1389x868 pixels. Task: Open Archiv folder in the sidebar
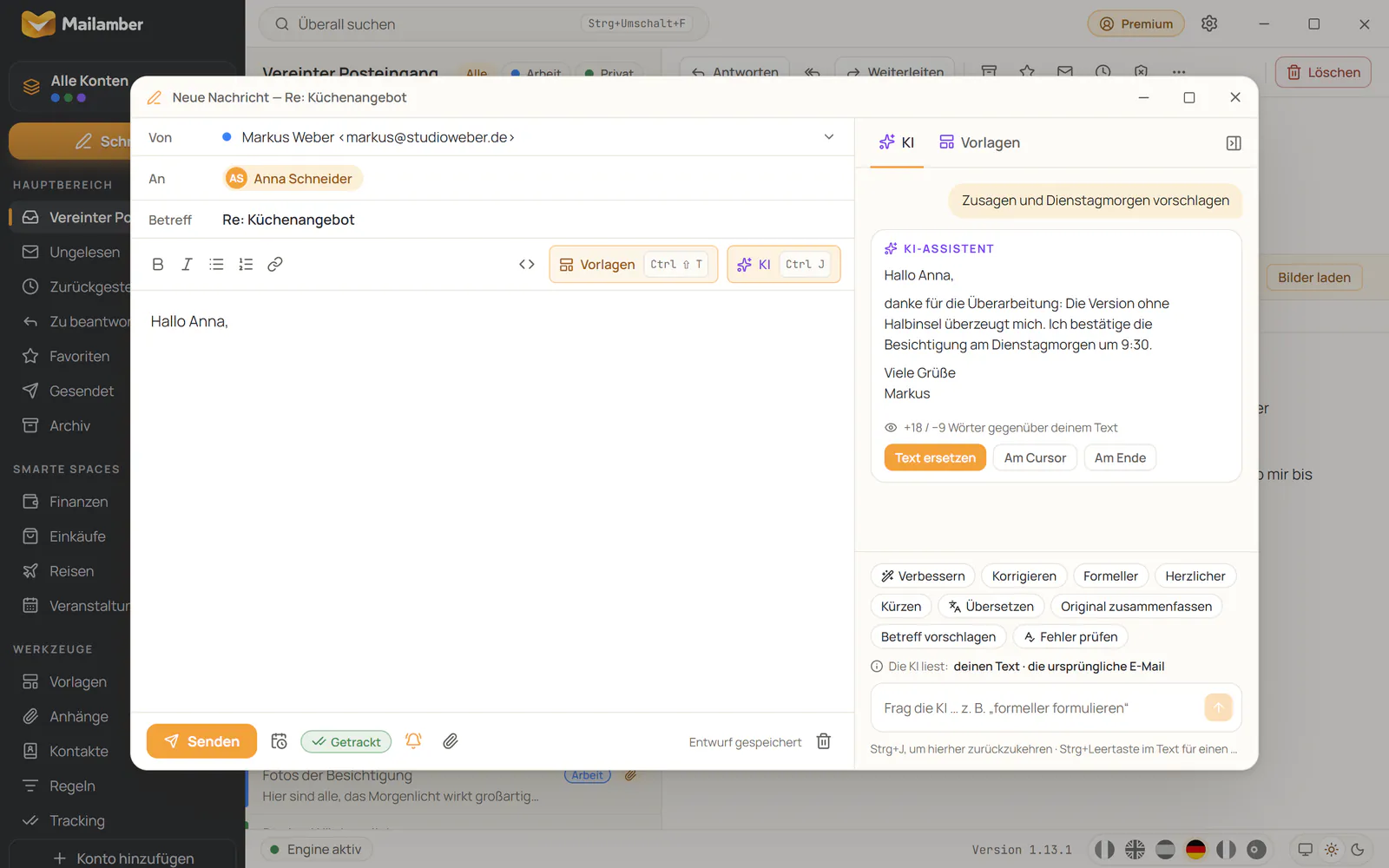69,425
